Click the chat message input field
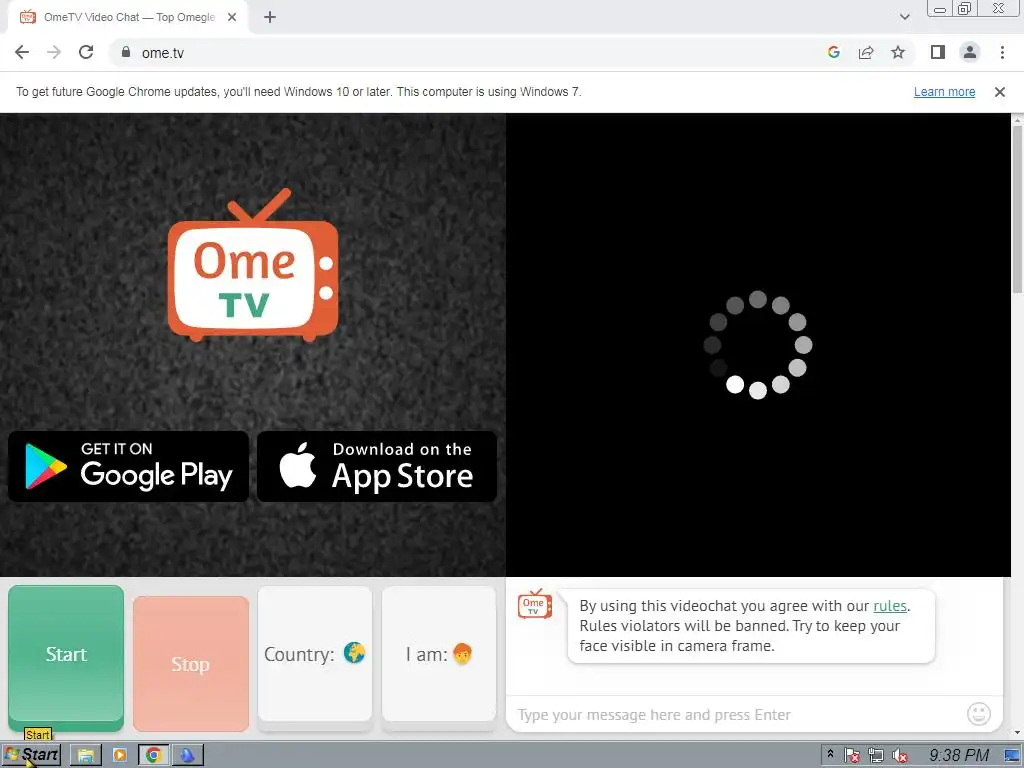Screen dimensions: 1024x768 (x=735, y=714)
